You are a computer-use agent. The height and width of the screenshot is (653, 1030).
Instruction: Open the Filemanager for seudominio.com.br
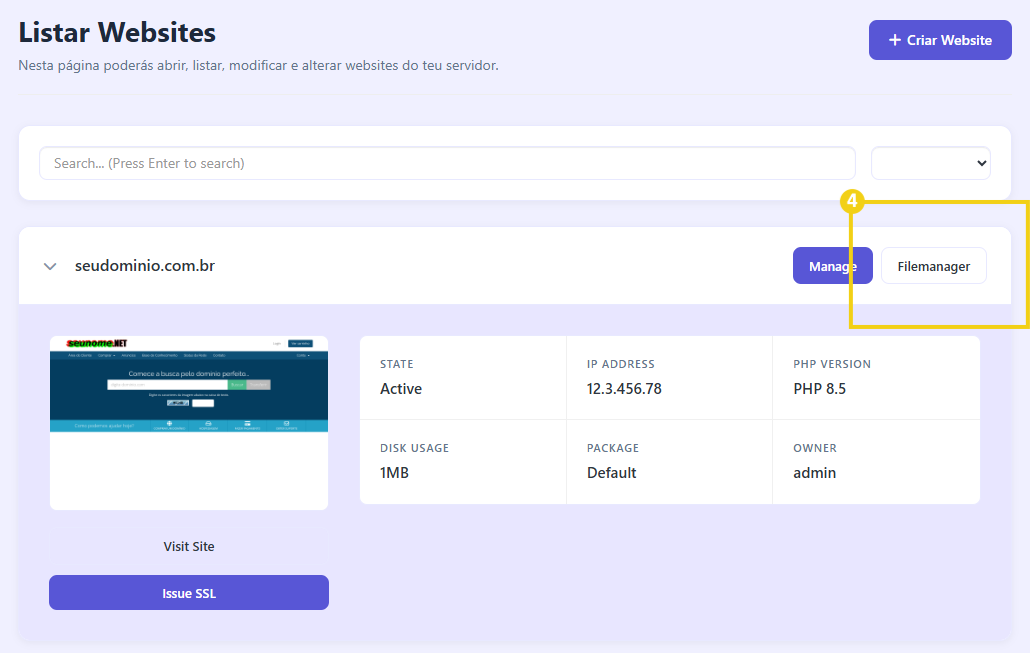tap(933, 266)
